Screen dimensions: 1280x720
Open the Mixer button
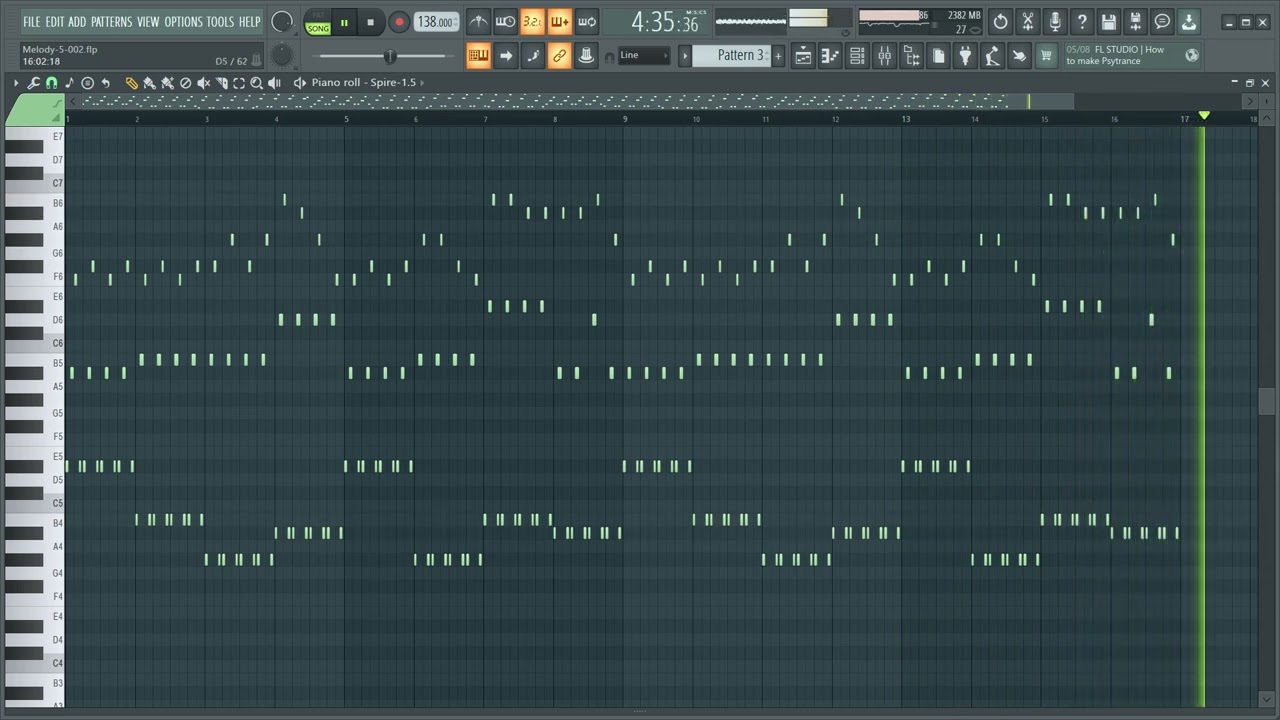884,56
